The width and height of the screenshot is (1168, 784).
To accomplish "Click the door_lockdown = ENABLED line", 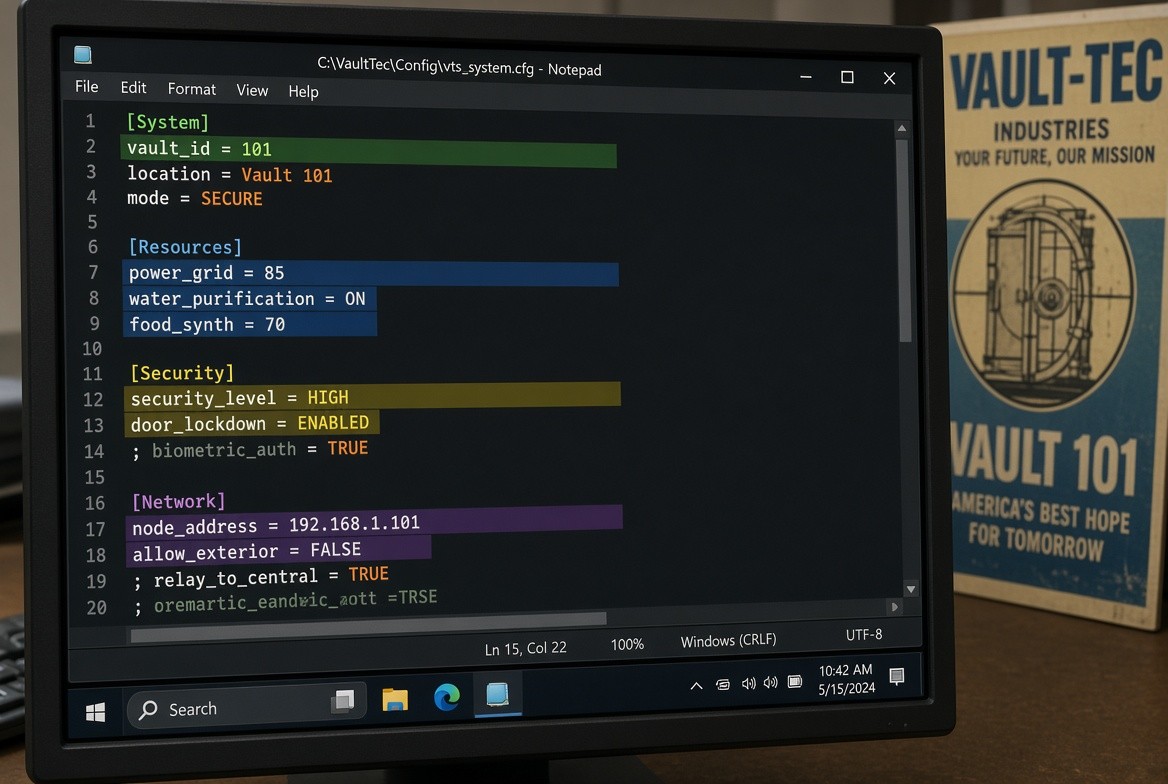I will (252, 423).
